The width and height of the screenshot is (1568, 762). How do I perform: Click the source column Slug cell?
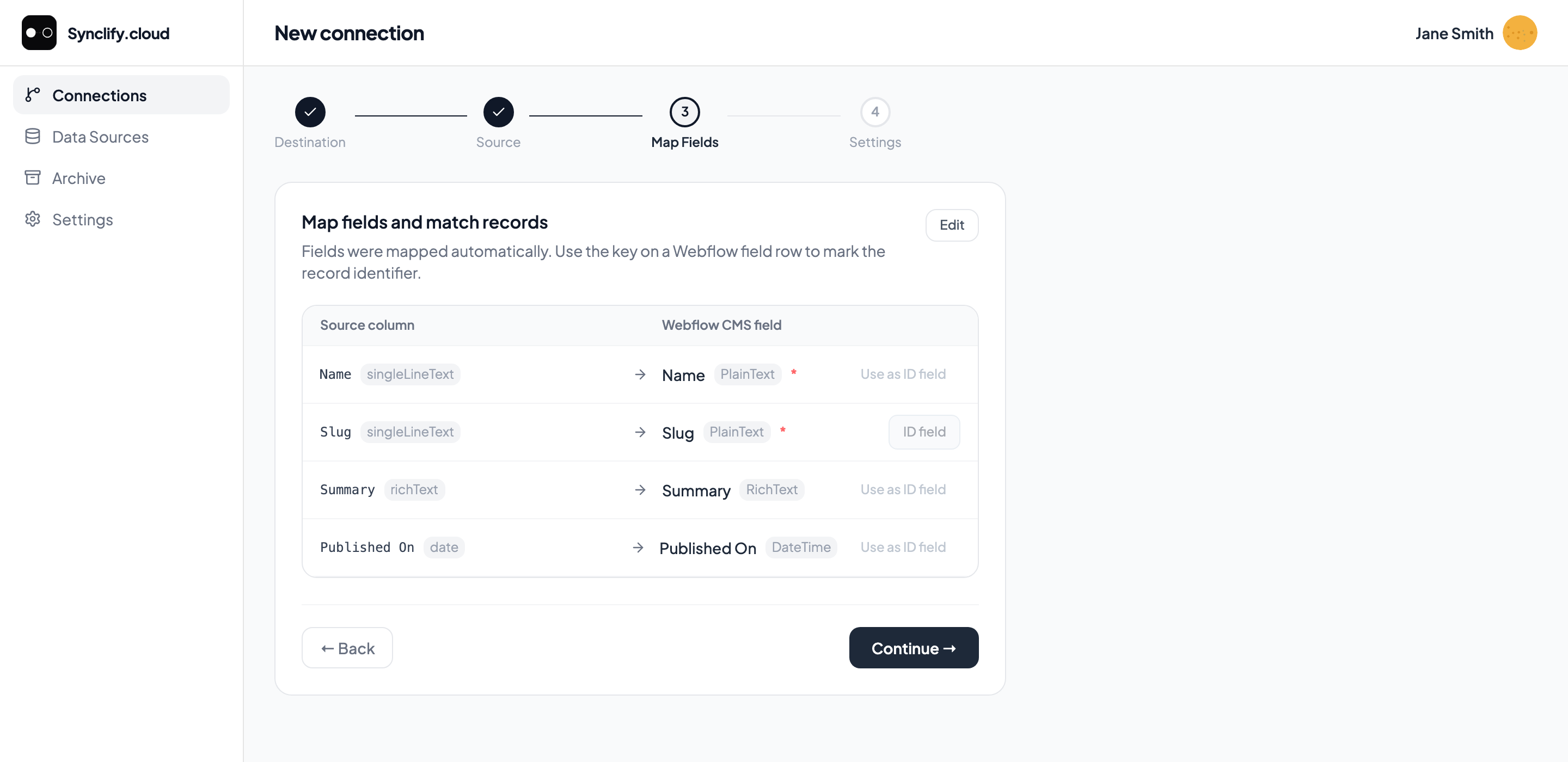(335, 432)
